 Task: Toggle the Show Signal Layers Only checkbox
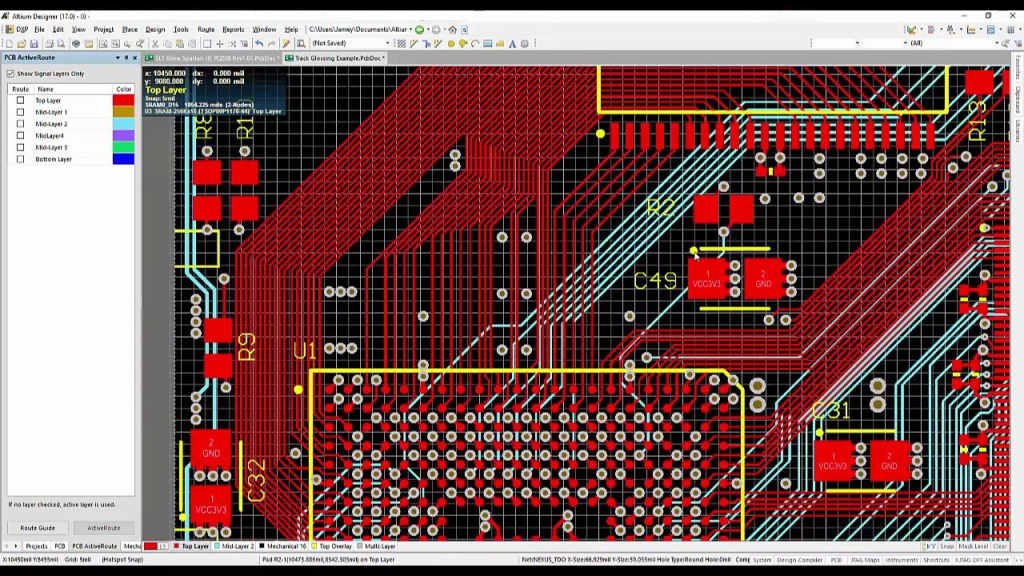pyautogui.click(x=11, y=74)
